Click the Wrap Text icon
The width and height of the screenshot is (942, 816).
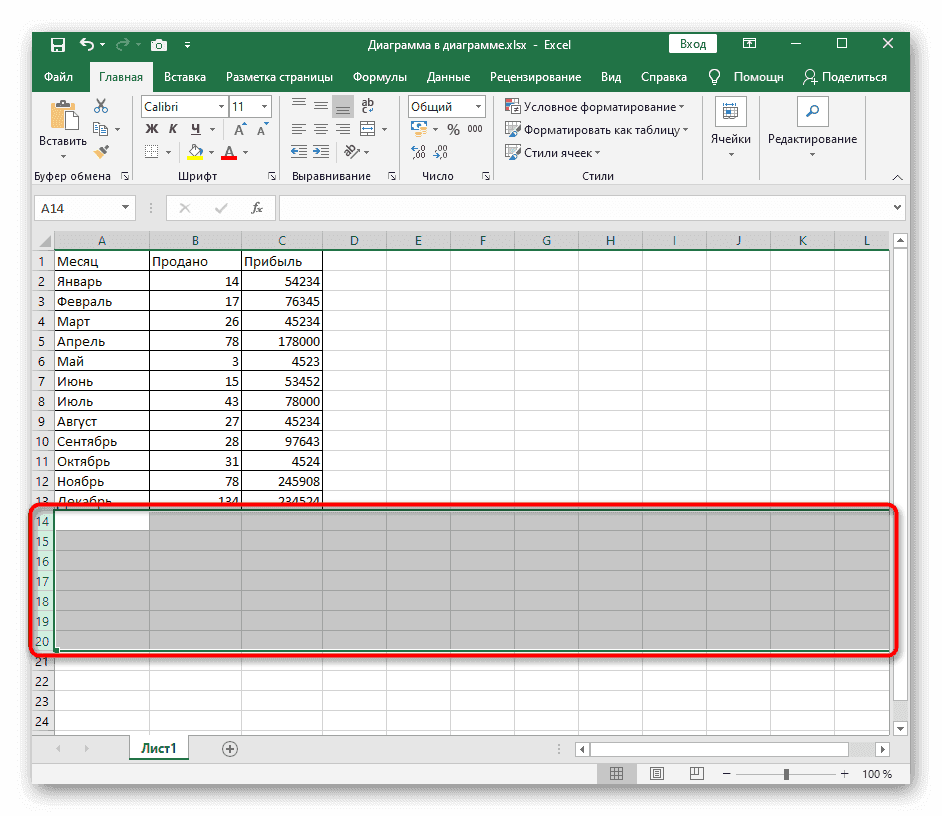point(367,107)
